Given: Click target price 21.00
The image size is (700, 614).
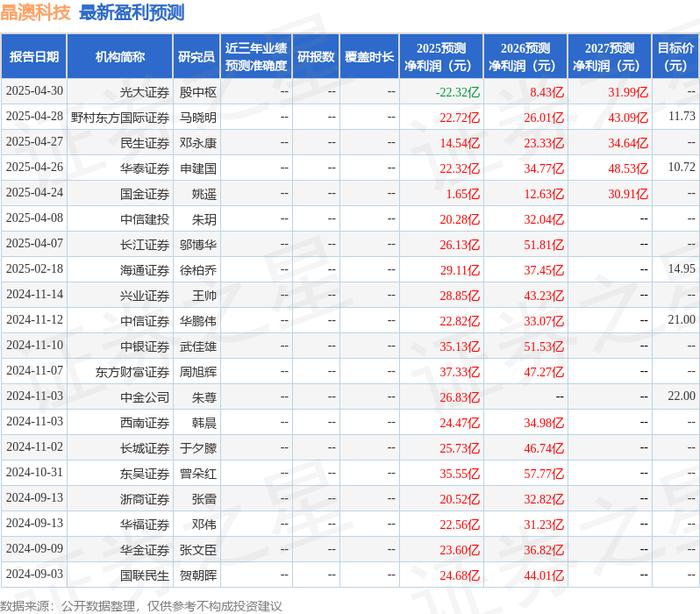Looking at the screenshot, I should coord(682,320).
